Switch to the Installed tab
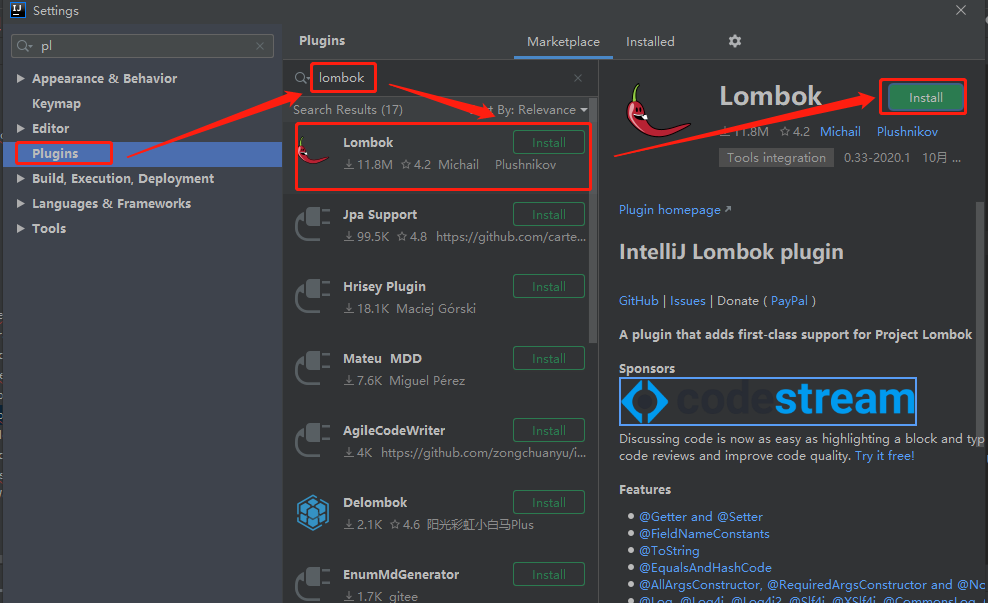Viewport: 988px width, 603px height. (650, 42)
